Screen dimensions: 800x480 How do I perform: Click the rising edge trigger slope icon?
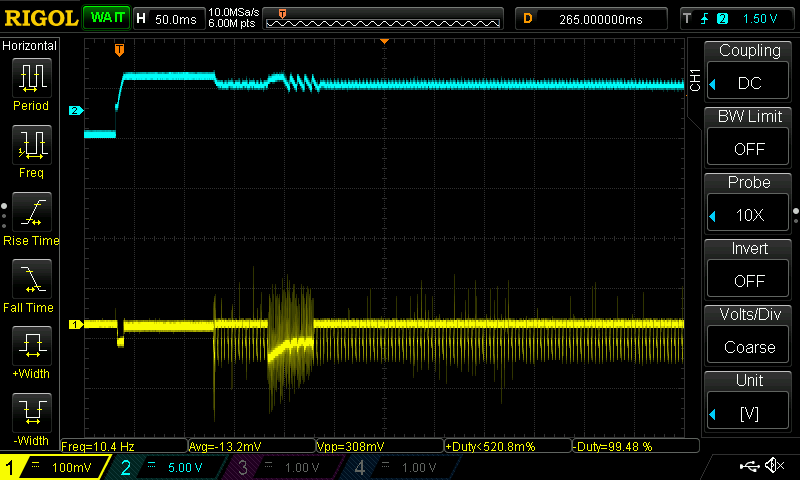(705, 19)
